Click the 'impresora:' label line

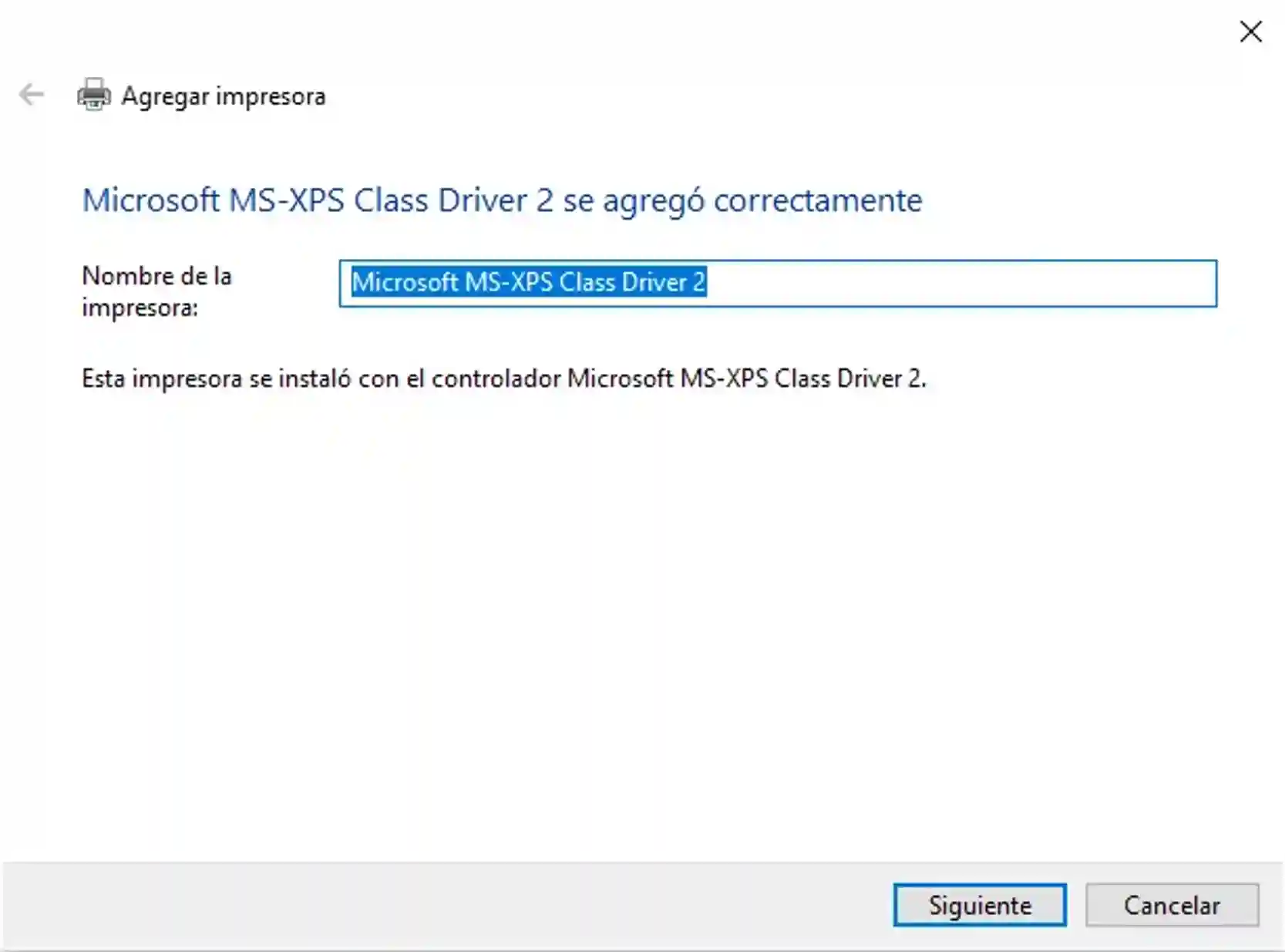tap(140, 308)
